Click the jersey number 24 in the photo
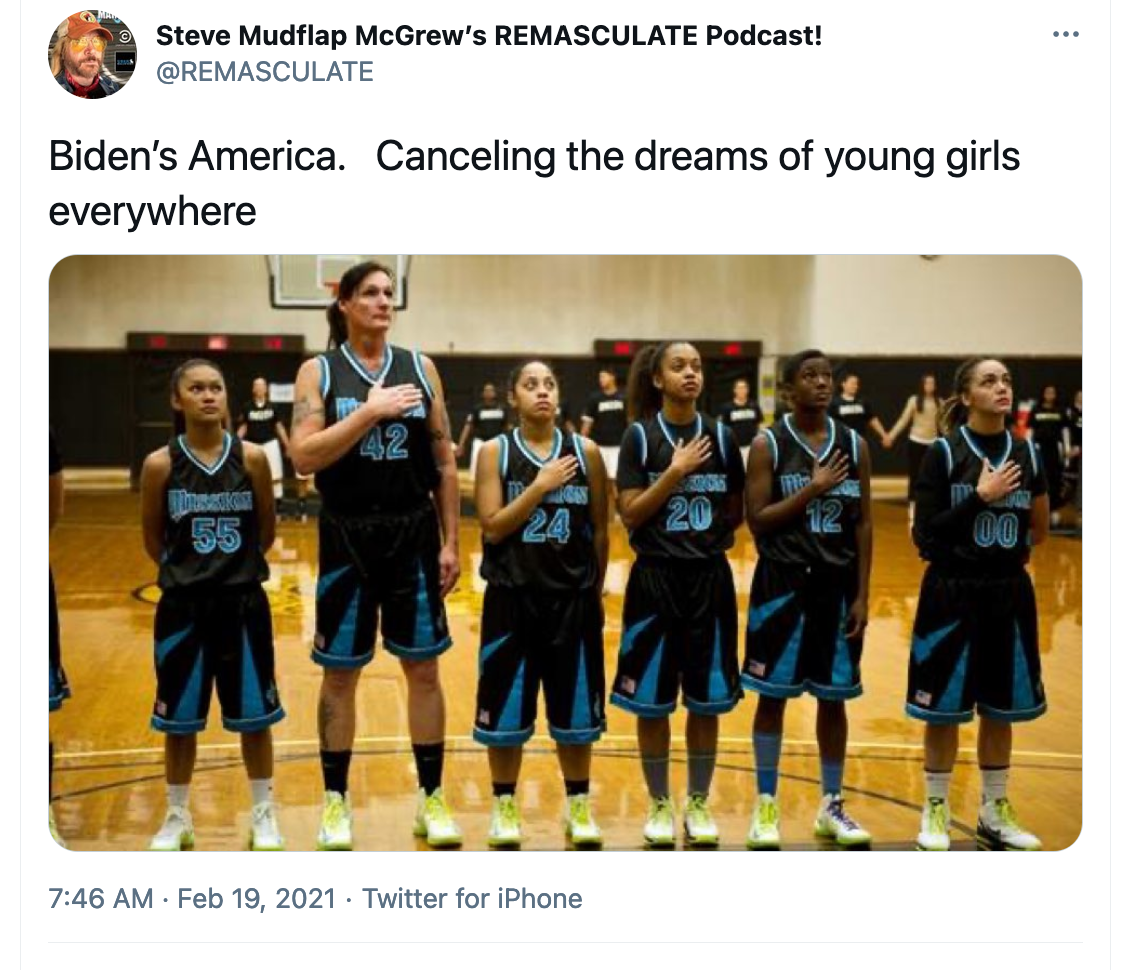 (x=546, y=525)
